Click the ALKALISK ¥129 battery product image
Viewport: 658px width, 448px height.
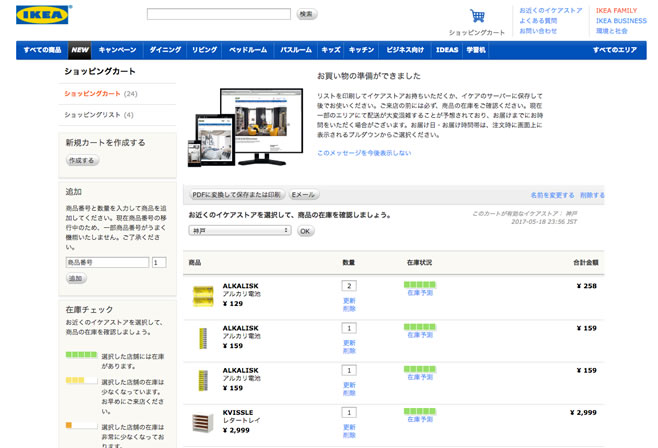pos(203,296)
